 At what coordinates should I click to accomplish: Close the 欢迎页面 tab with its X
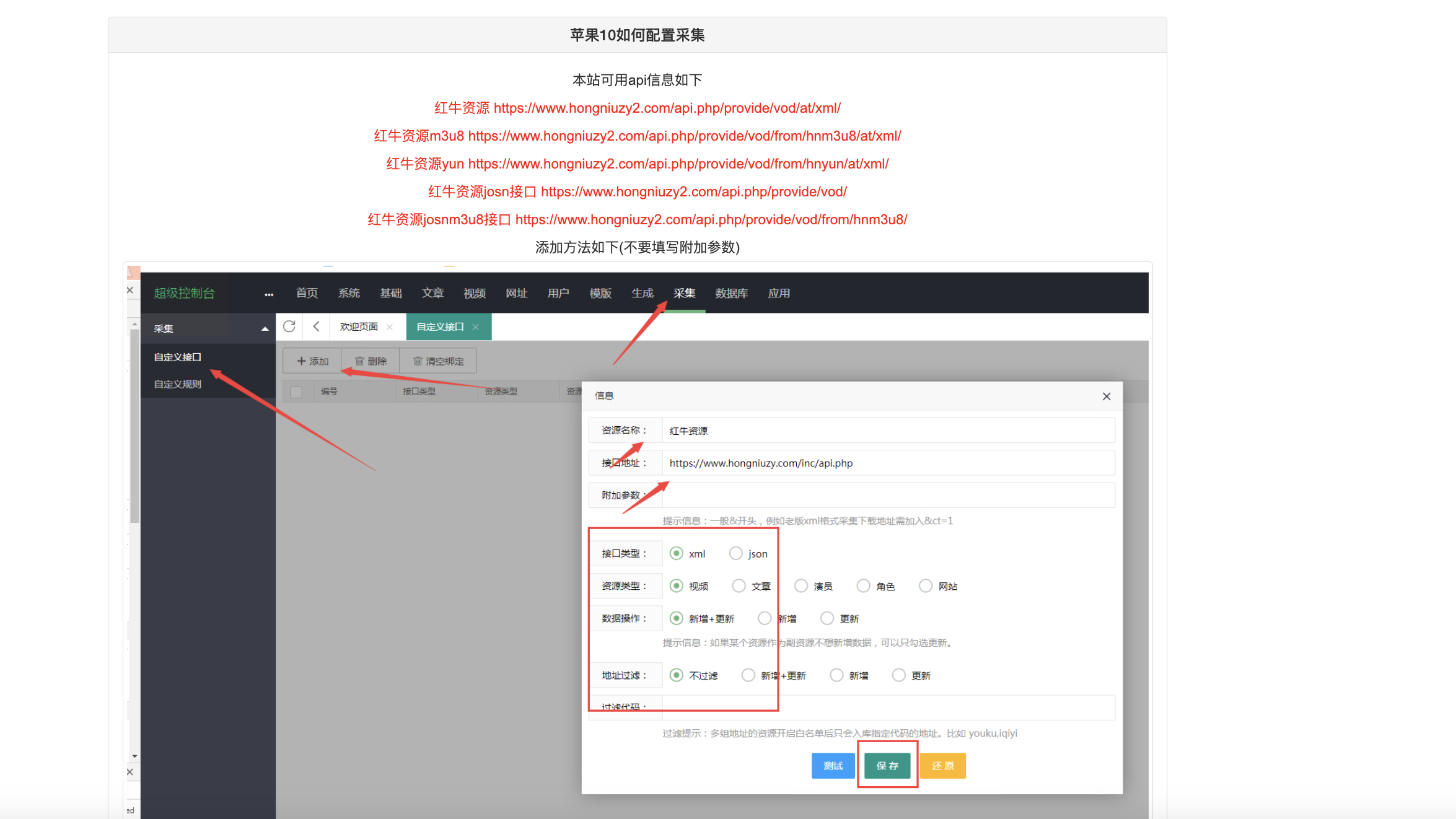pos(390,327)
